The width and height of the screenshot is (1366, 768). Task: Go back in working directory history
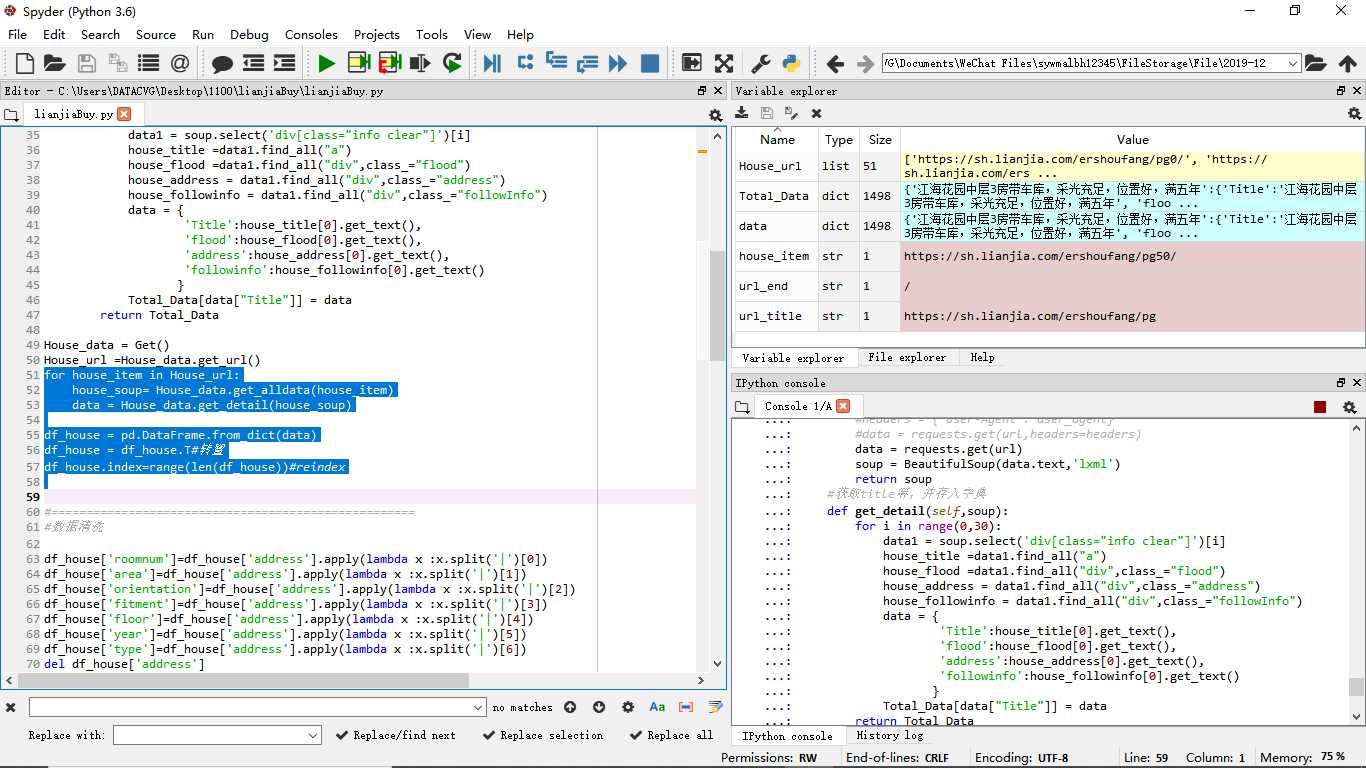point(835,64)
